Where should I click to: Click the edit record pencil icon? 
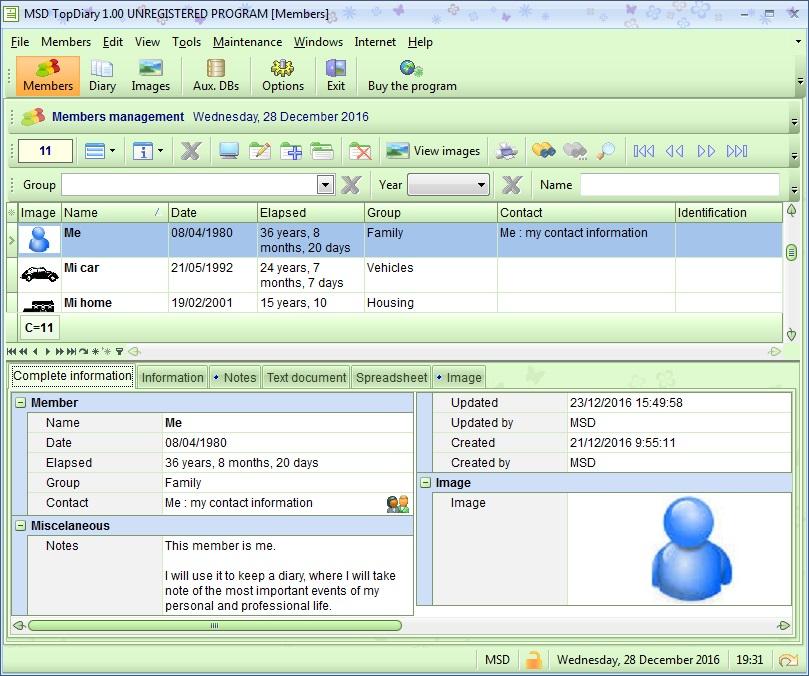point(260,151)
